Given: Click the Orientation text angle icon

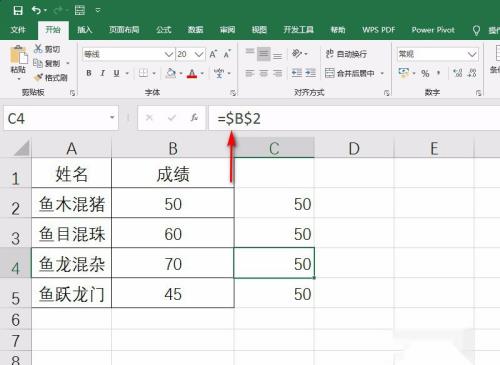Looking at the screenshot, I should [x=297, y=53].
